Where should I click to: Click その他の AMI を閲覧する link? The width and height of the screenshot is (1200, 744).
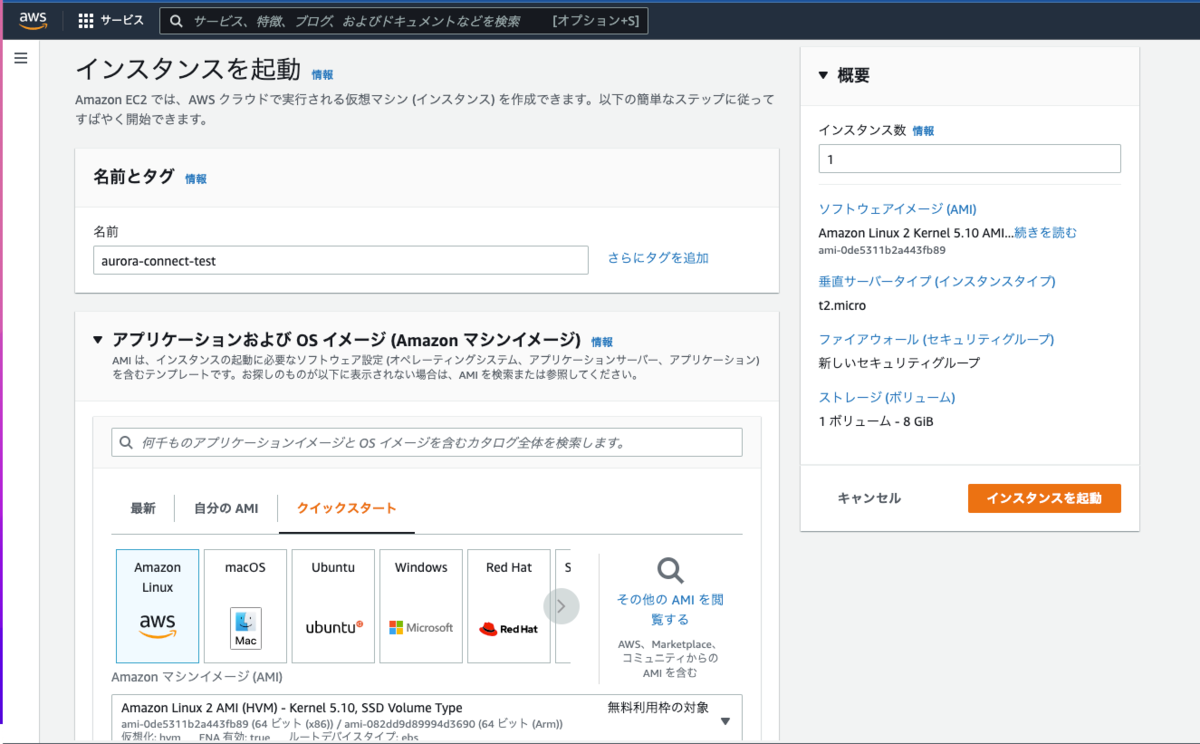670,609
